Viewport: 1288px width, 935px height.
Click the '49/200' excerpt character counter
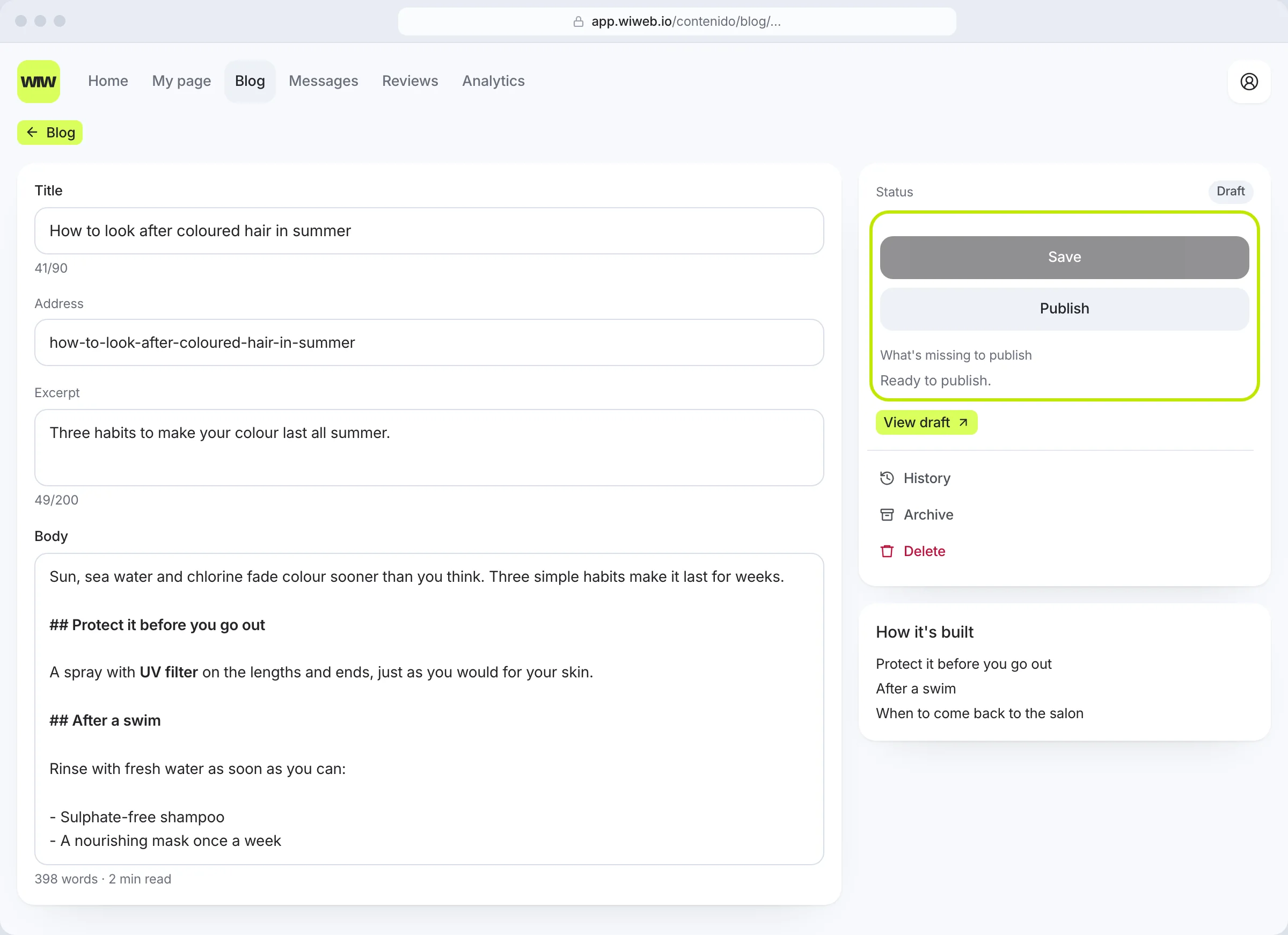[x=56, y=500]
